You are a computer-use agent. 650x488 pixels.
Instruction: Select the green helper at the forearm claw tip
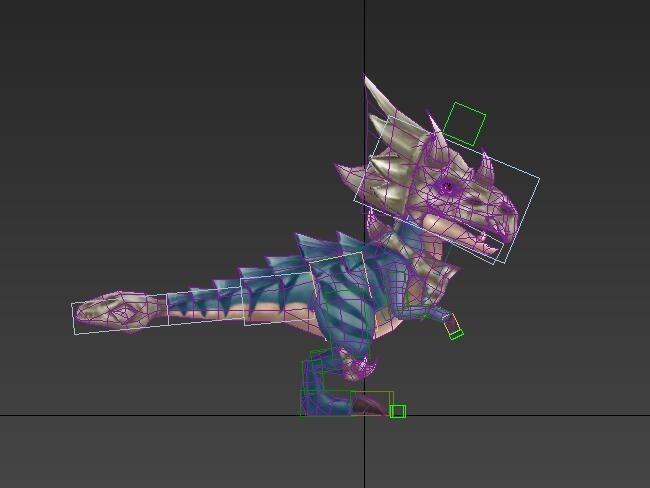(x=456, y=334)
